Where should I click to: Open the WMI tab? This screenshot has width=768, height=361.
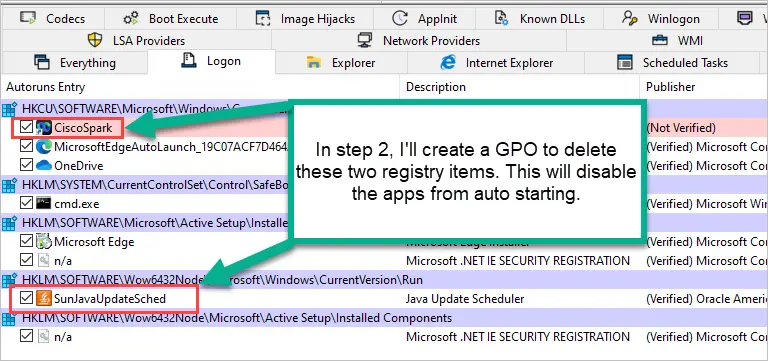tap(667, 40)
